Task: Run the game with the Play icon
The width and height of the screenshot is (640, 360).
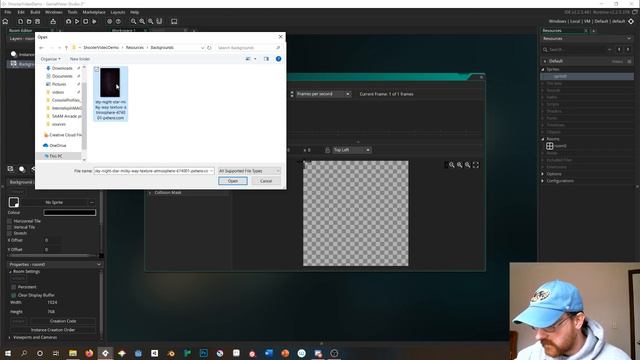Action: point(77,21)
